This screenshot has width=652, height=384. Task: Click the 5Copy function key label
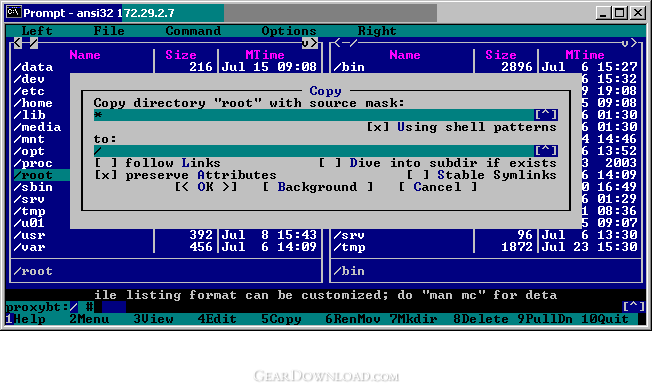click(281, 319)
